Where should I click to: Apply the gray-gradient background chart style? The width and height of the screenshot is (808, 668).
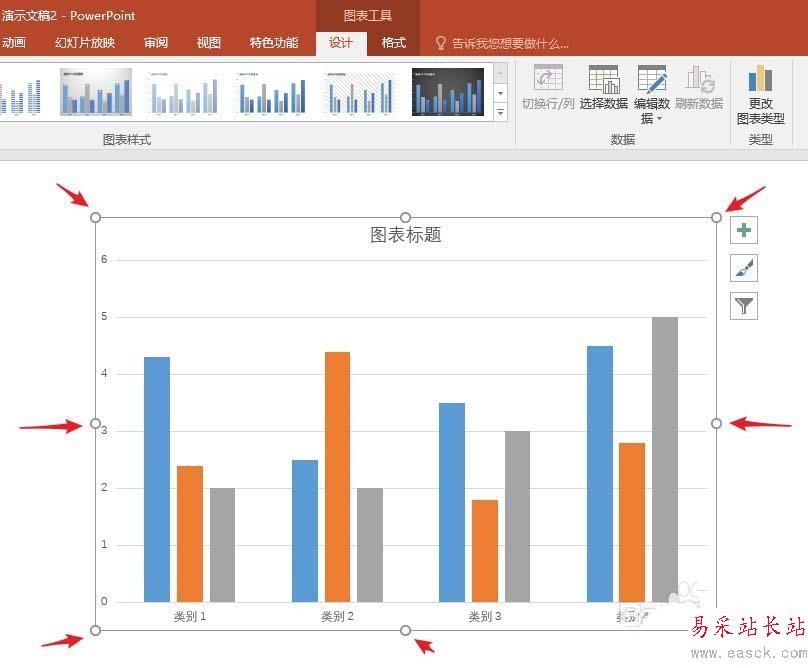pyautogui.click(x=96, y=92)
